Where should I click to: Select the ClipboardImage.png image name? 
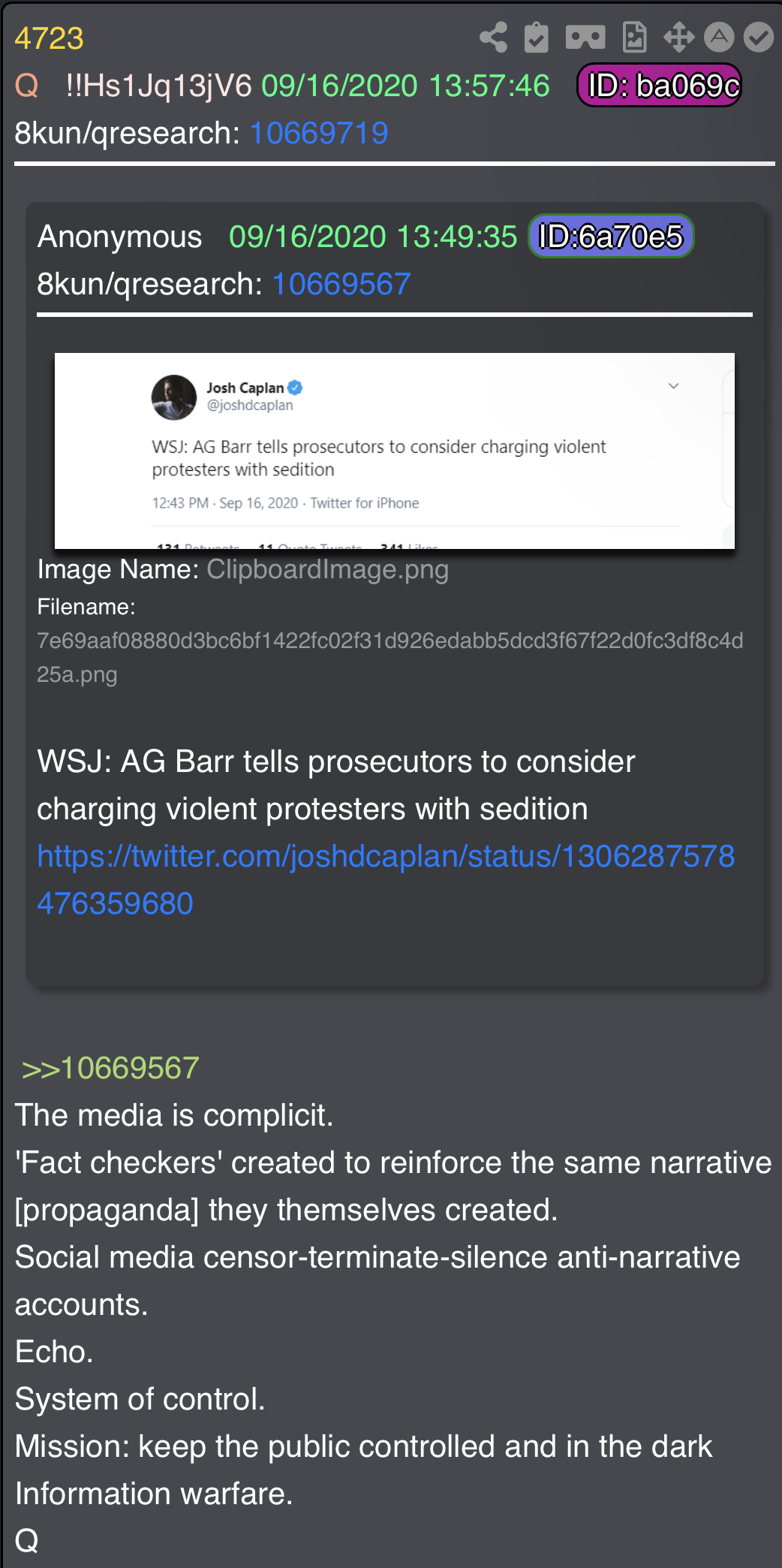[x=327, y=569]
